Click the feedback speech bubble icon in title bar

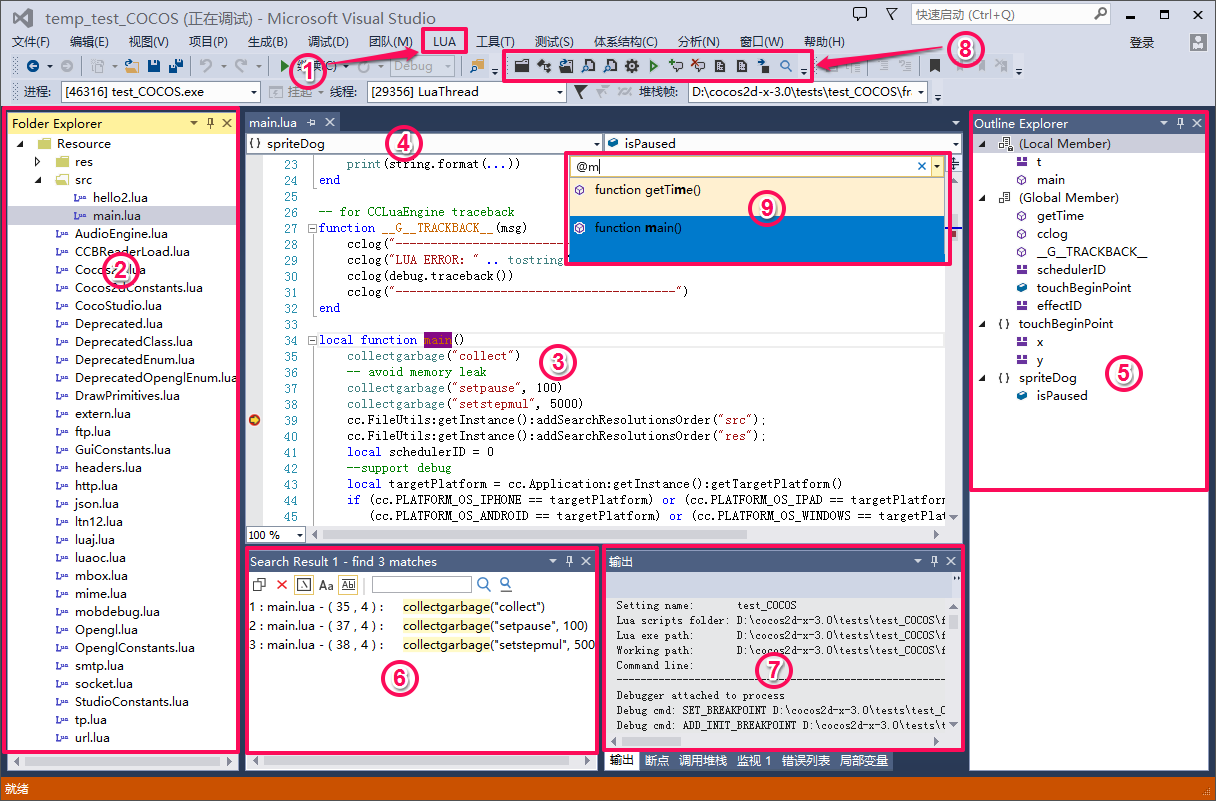[860, 15]
